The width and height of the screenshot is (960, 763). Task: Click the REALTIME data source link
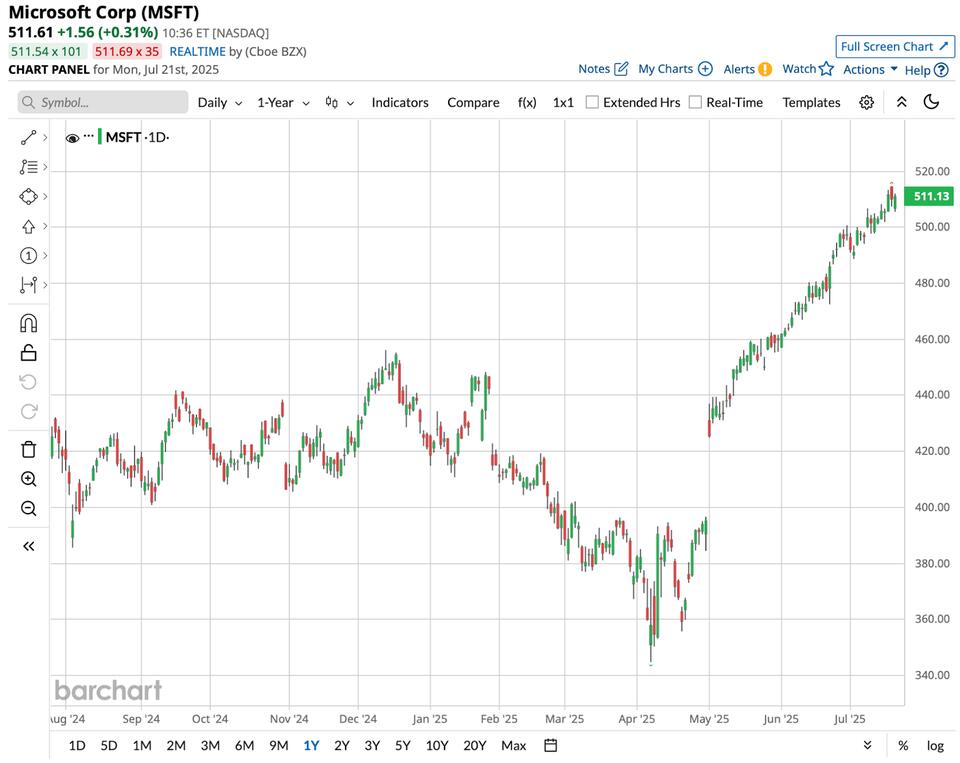point(197,51)
